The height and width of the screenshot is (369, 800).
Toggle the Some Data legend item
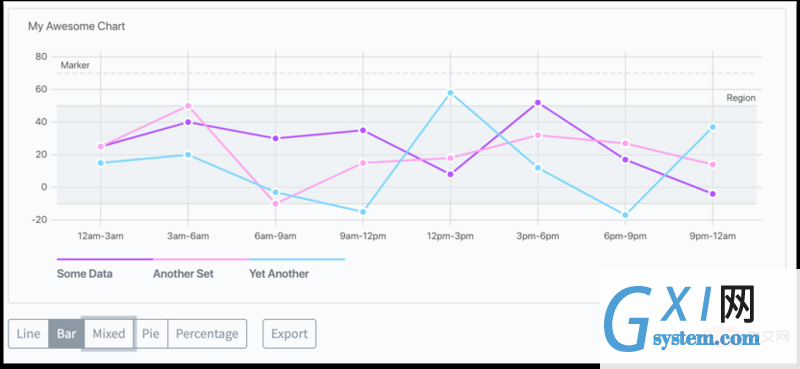[85, 274]
